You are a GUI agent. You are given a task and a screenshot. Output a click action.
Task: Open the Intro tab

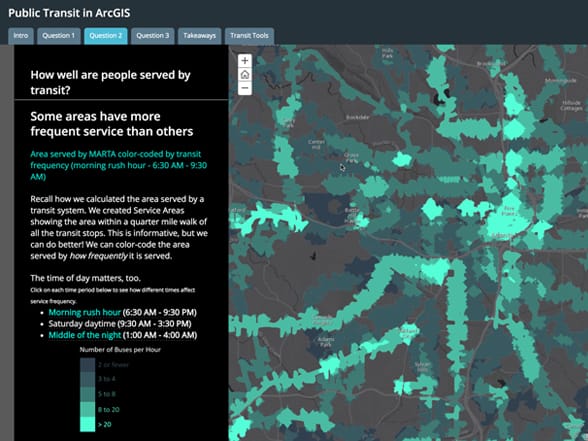point(21,36)
